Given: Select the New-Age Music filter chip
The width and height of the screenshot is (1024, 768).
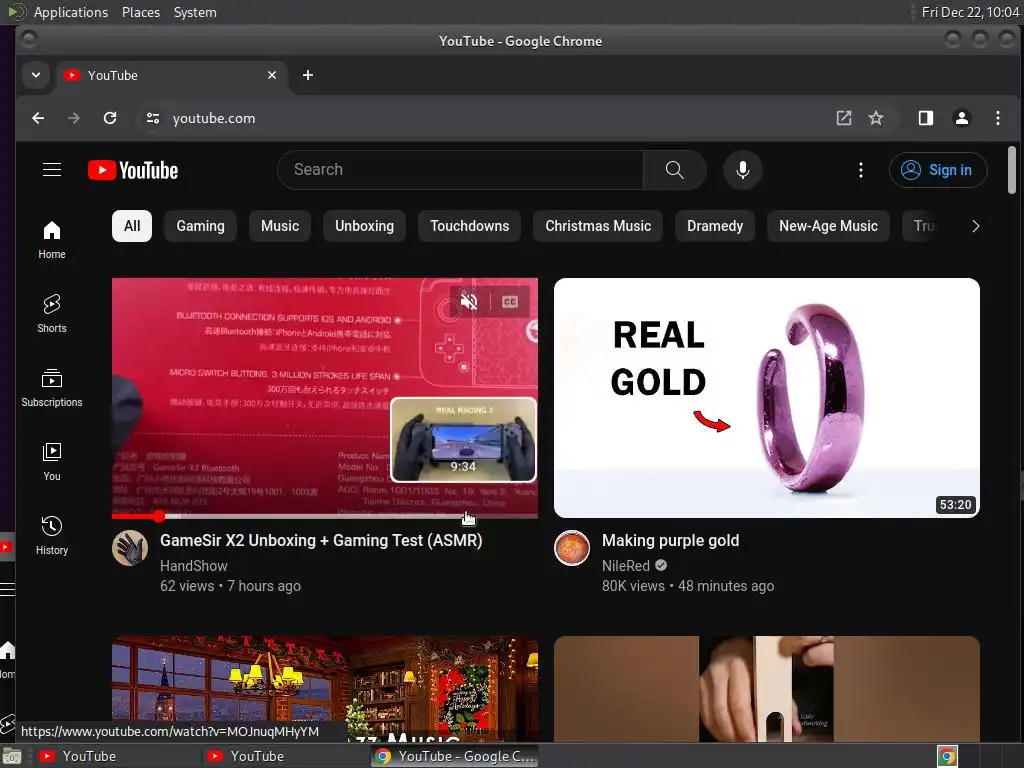Looking at the screenshot, I should 828,226.
